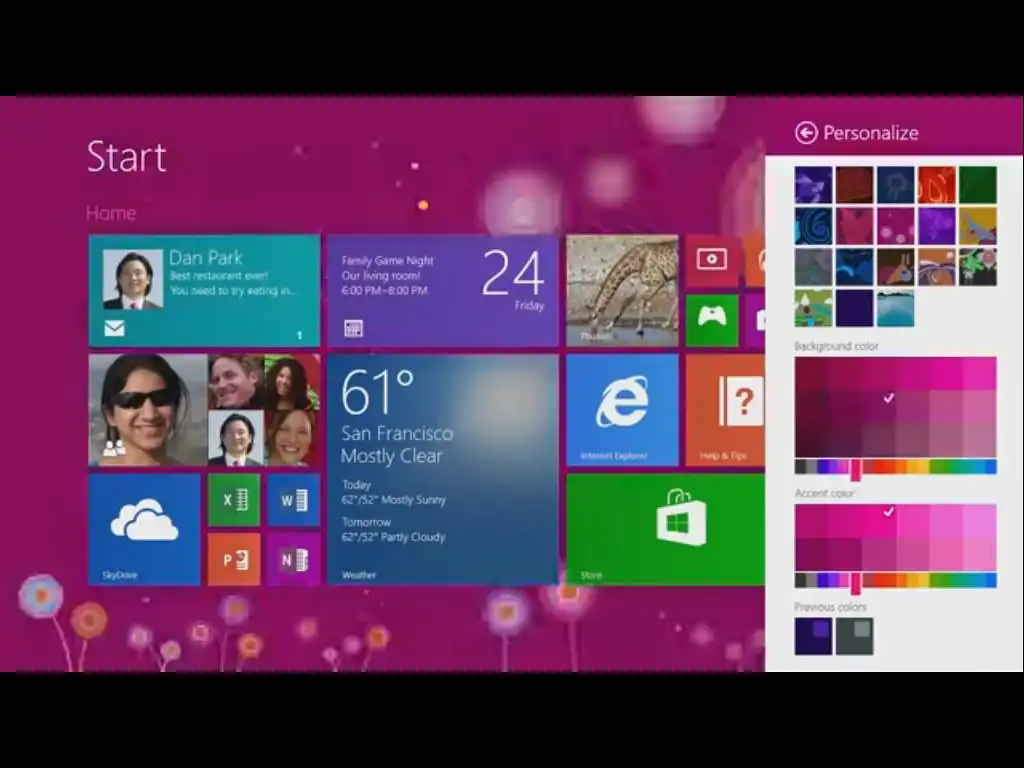This screenshot has width=1024, height=768.
Task: Open the Mail tile envelope icon
Action: point(114,328)
